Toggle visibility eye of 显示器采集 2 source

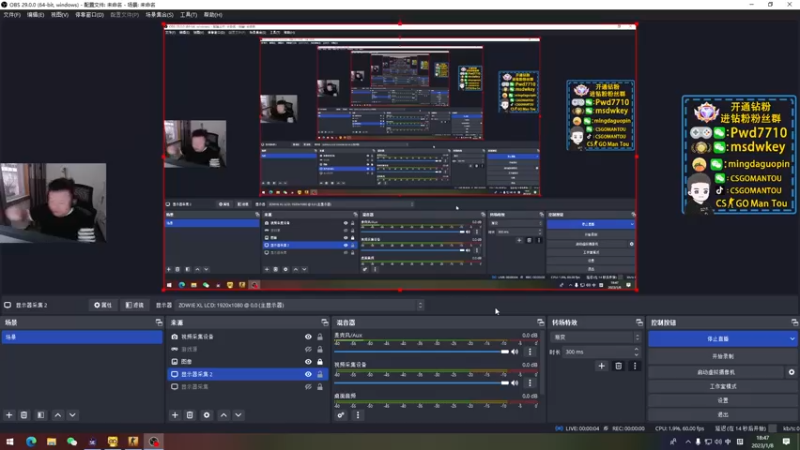click(308, 374)
